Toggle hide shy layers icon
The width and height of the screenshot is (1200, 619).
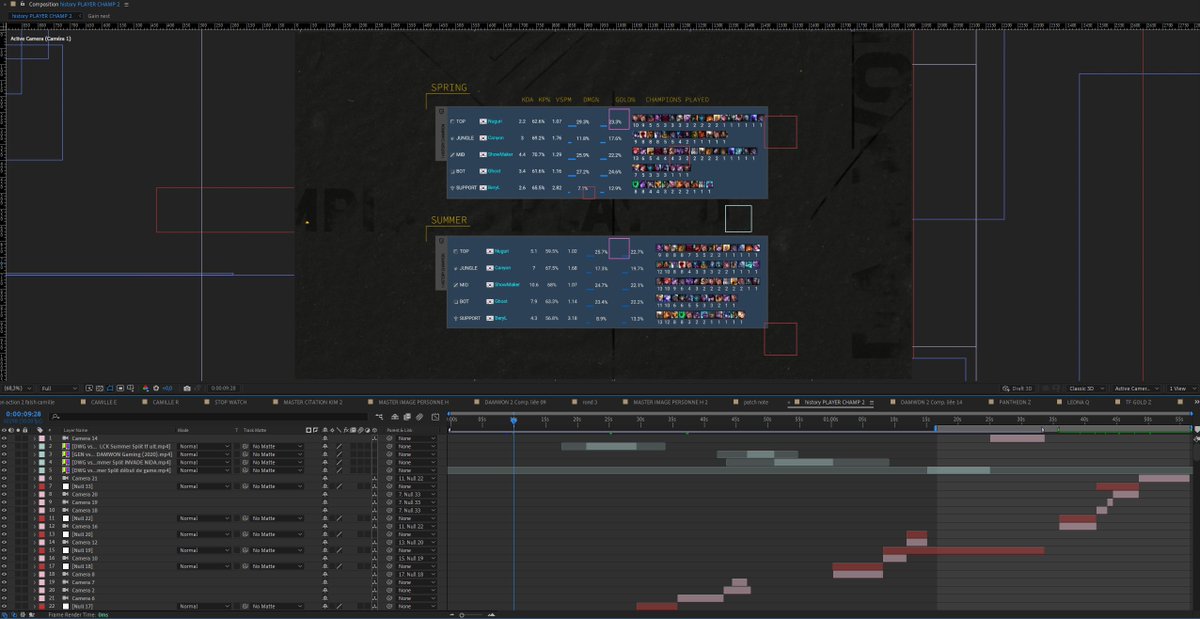pos(394,416)
